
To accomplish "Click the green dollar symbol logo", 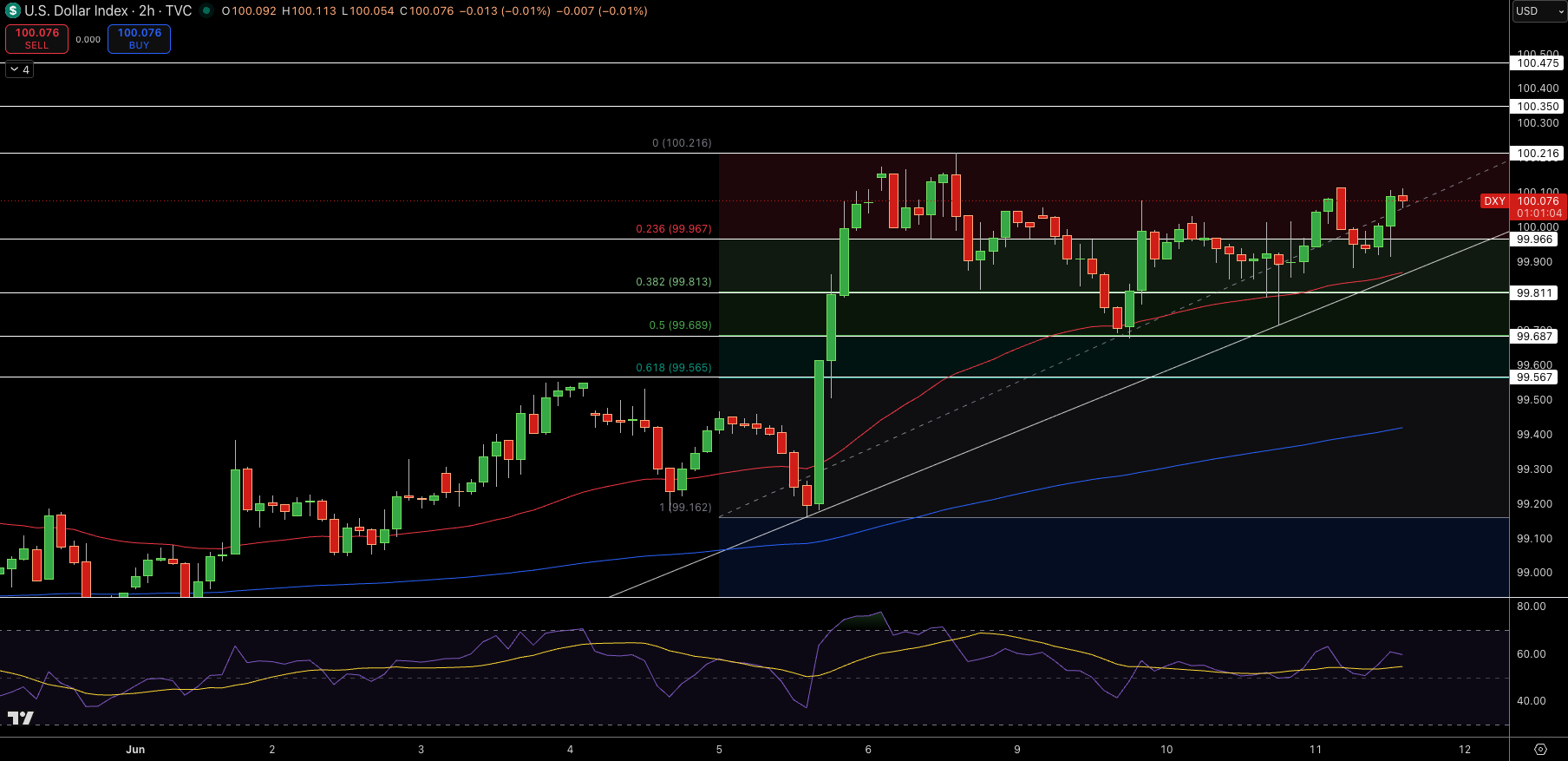I will pos(13,11).
